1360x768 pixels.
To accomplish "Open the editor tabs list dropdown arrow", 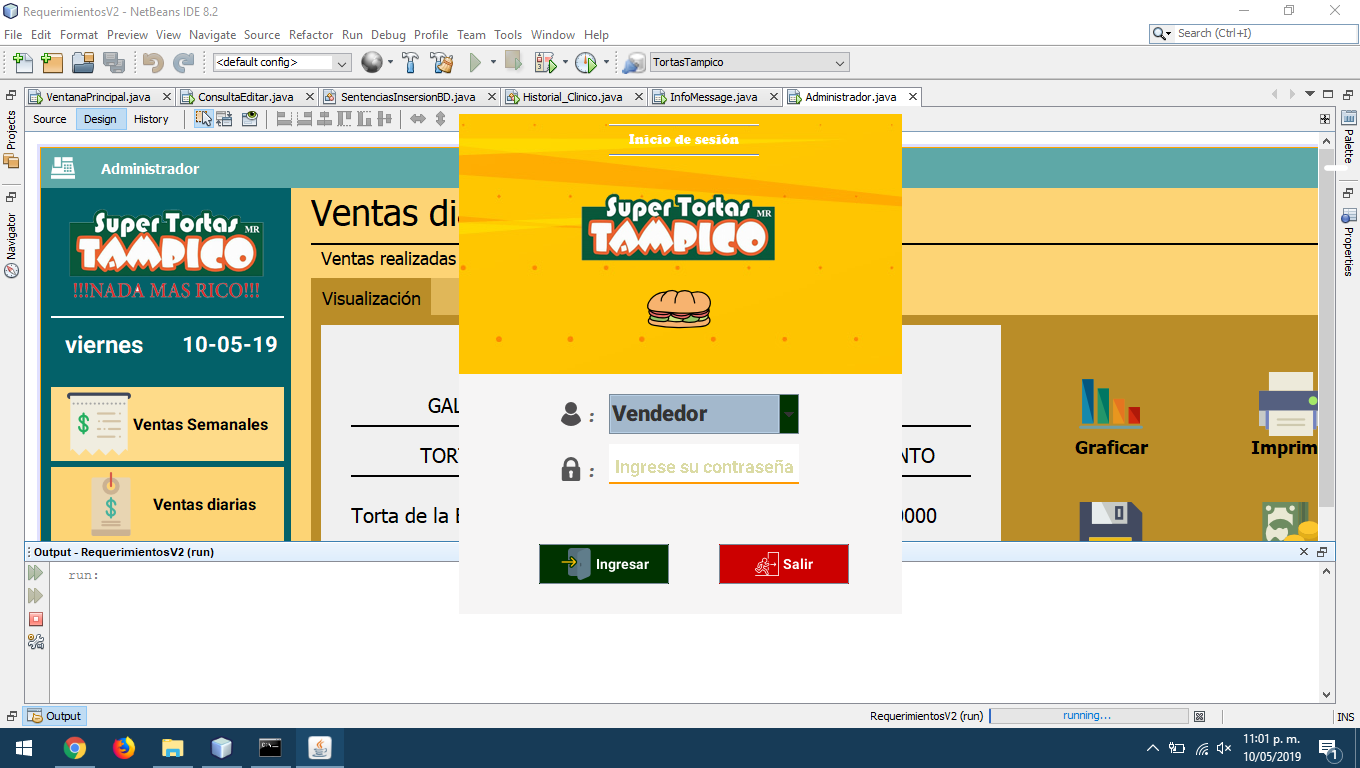I will [1310, 94].
